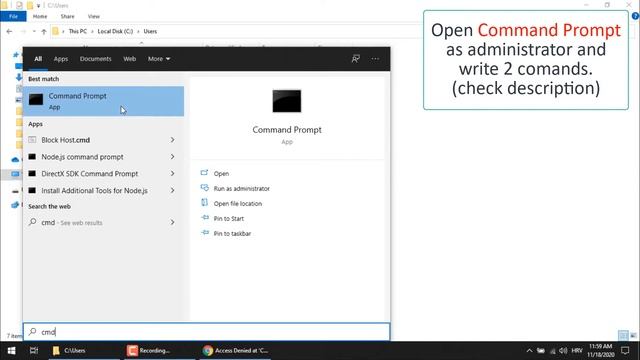Click the Command Prompt icon in best match

coord(36,99)
